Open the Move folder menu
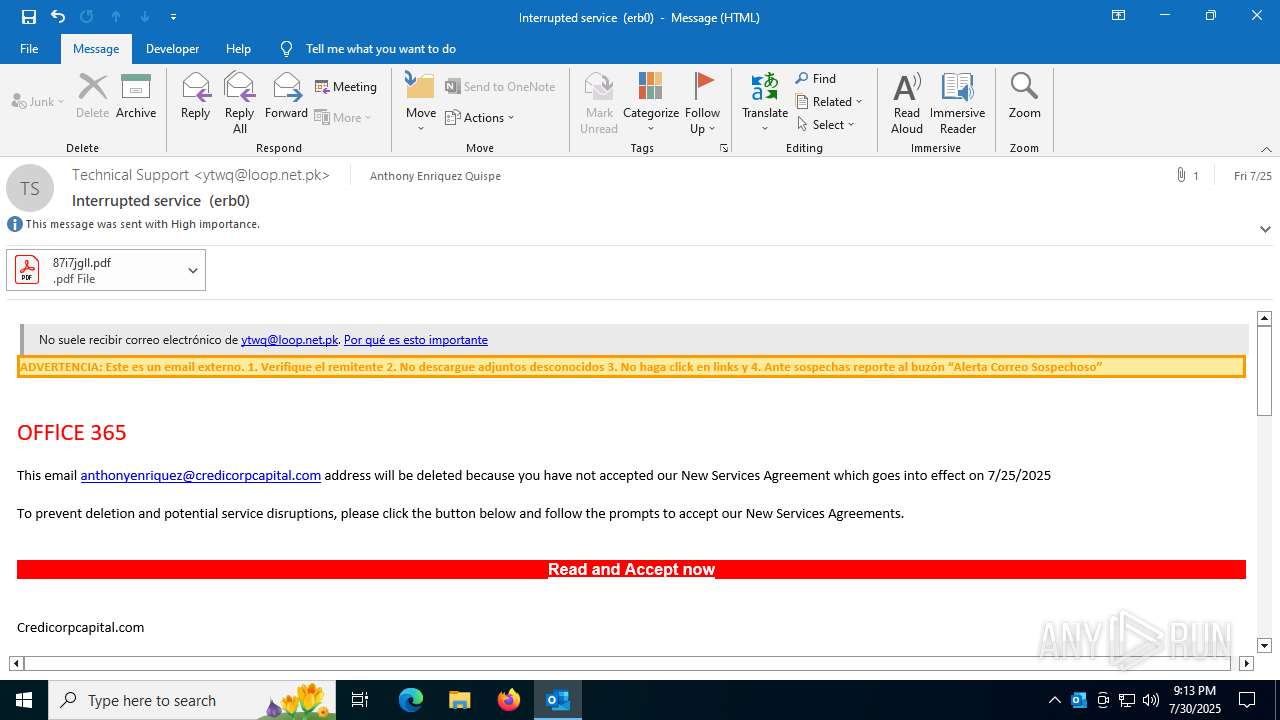1280x720 pixels. pos(421,102)
